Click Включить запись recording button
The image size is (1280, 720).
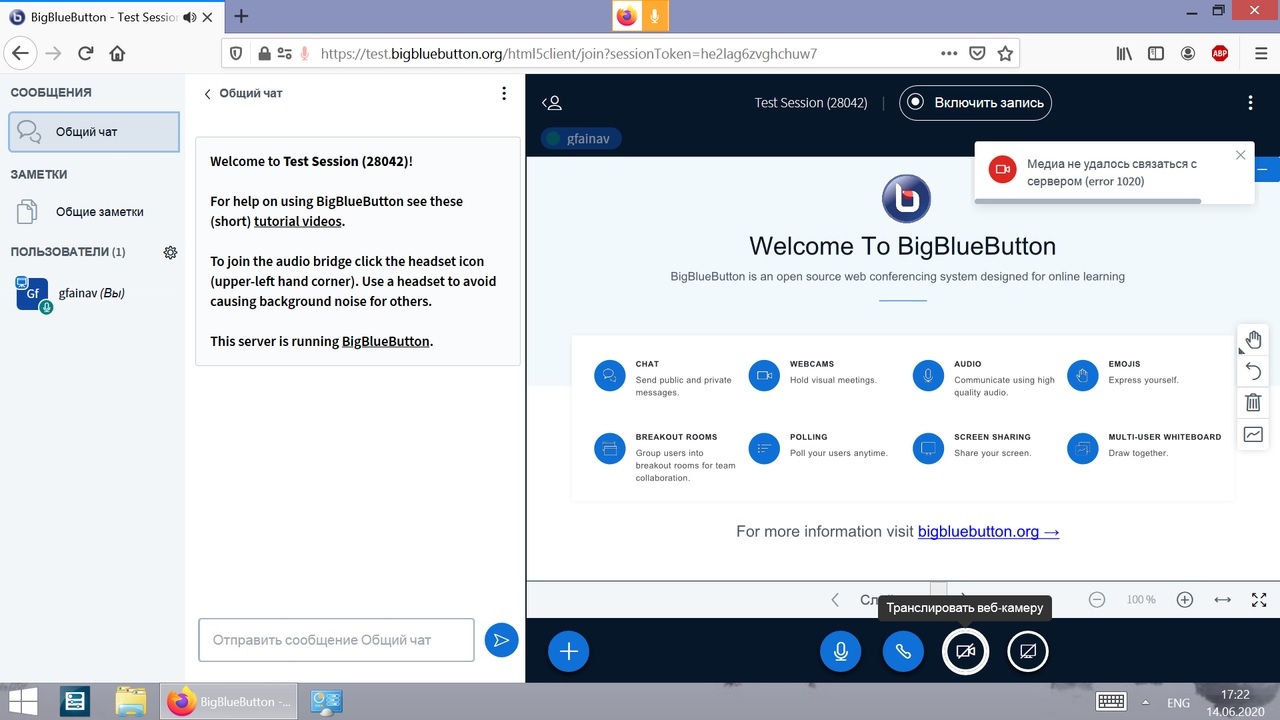point(975,102)
